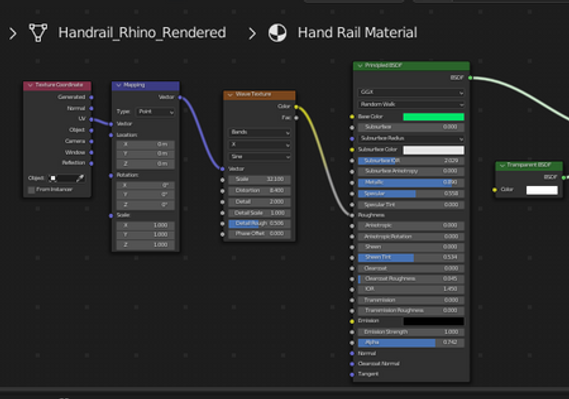Click the Texture Coordinate Reflection output socket

pyautogui.click(x=91, y=163)
